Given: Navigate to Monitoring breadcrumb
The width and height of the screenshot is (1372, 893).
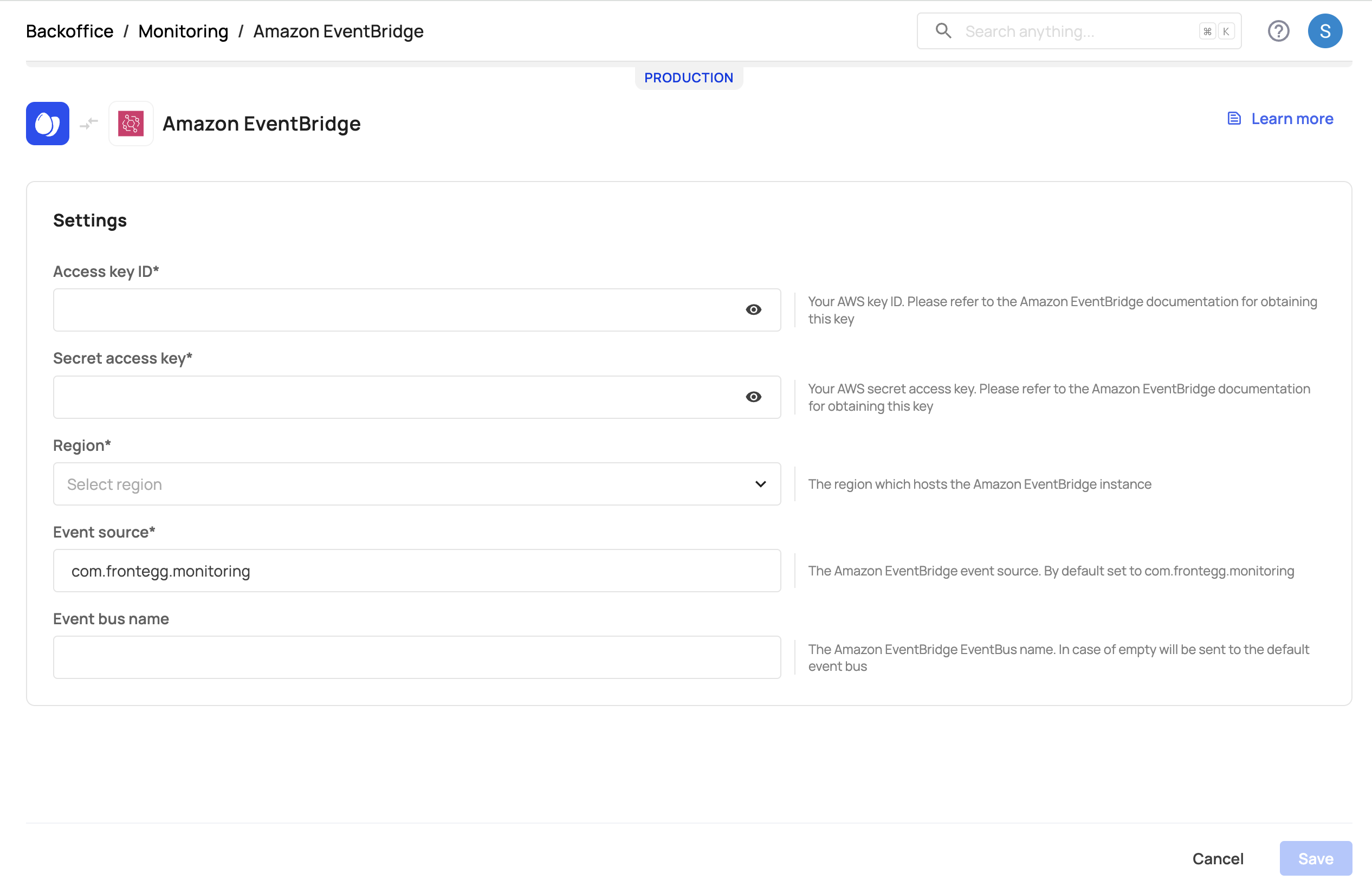Looking at the screenshot, I should (x=183, y=31).
